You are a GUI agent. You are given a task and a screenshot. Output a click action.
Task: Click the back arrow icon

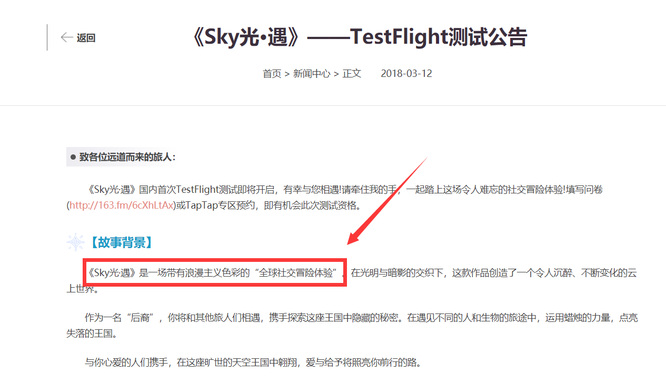point(67,38)
